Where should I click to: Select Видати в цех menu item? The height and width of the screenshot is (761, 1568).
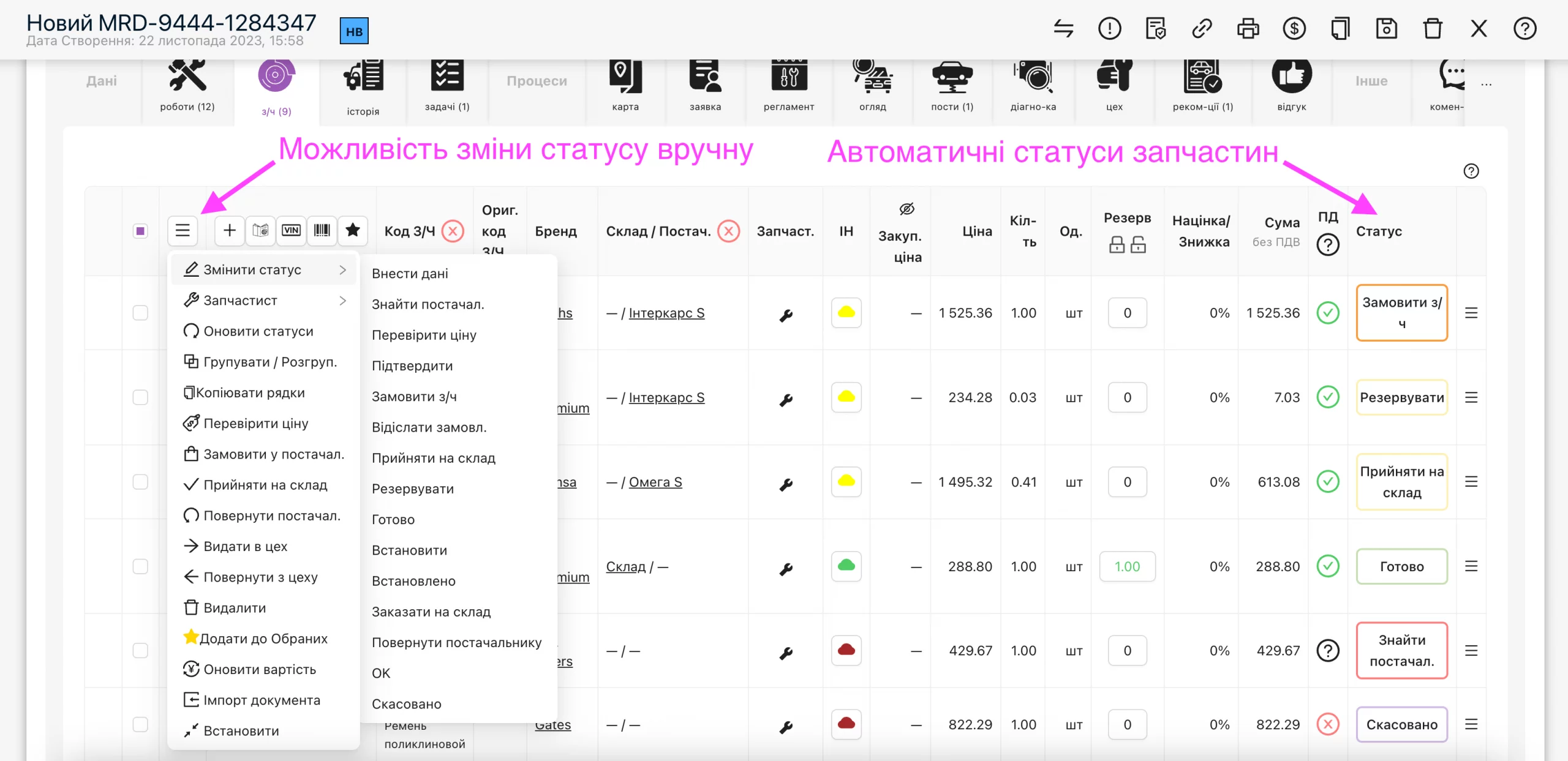point(264,546)
